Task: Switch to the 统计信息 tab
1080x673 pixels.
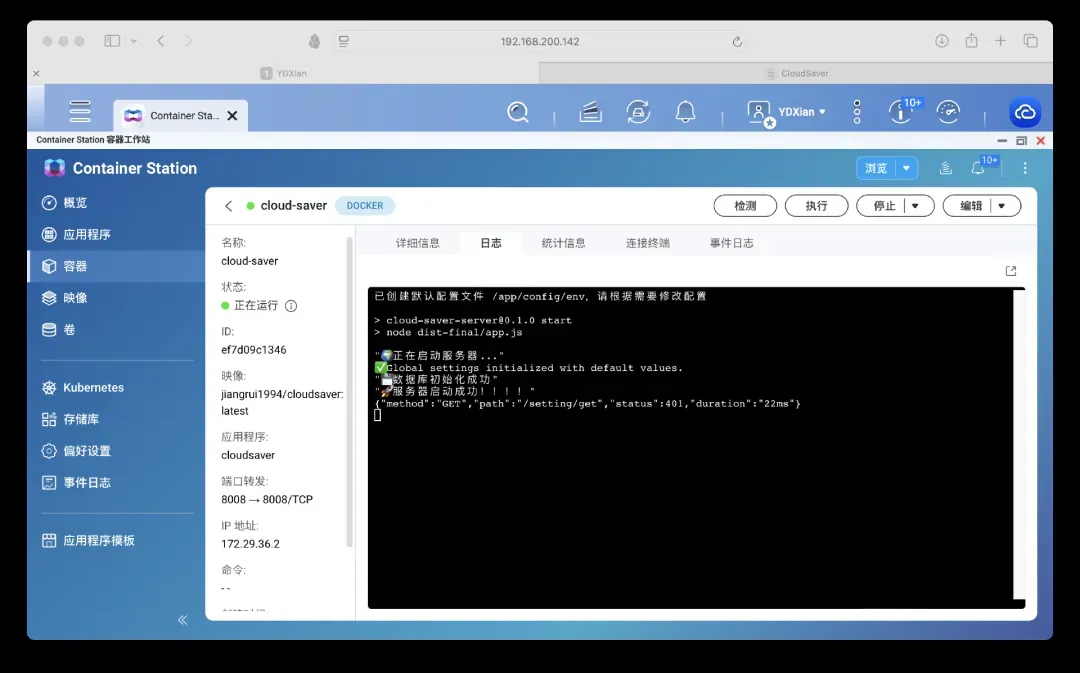Action: click(563, 243)
